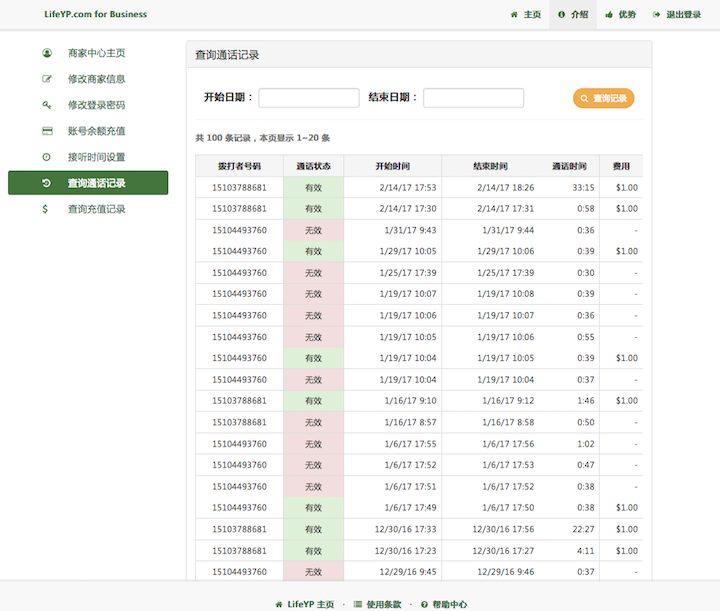Go to 账号余额充值 in the sidebar

coord(88,131)
